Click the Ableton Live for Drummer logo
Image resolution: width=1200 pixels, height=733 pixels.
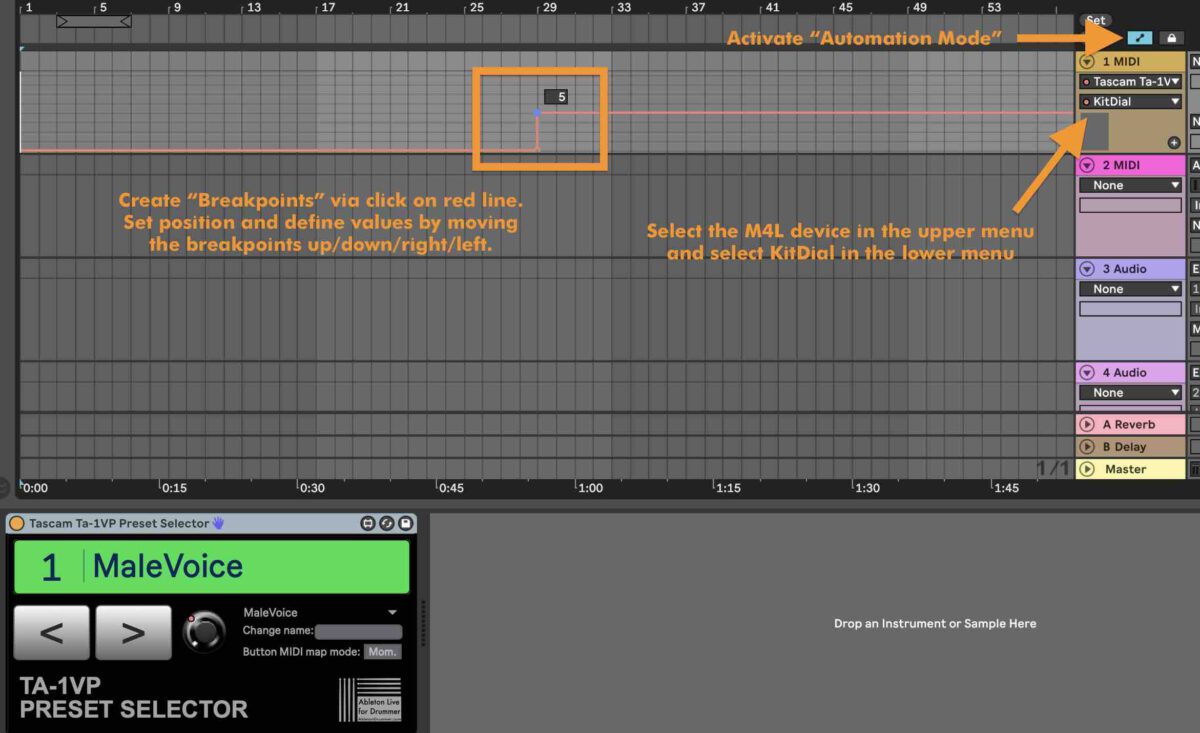point(370,700)
